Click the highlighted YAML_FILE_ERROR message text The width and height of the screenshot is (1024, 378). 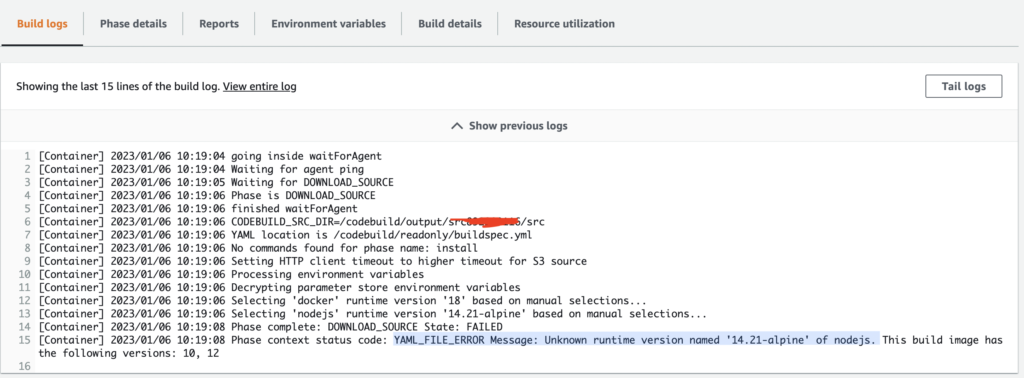636,340
